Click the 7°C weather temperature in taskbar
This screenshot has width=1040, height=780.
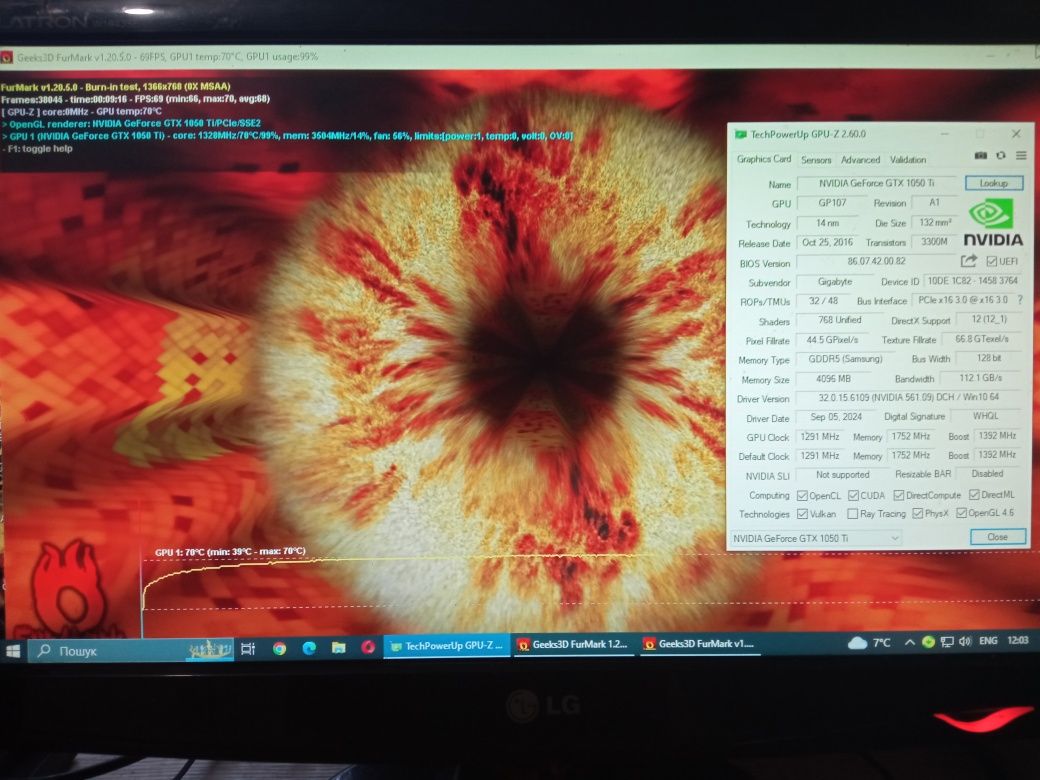[881, 643]
